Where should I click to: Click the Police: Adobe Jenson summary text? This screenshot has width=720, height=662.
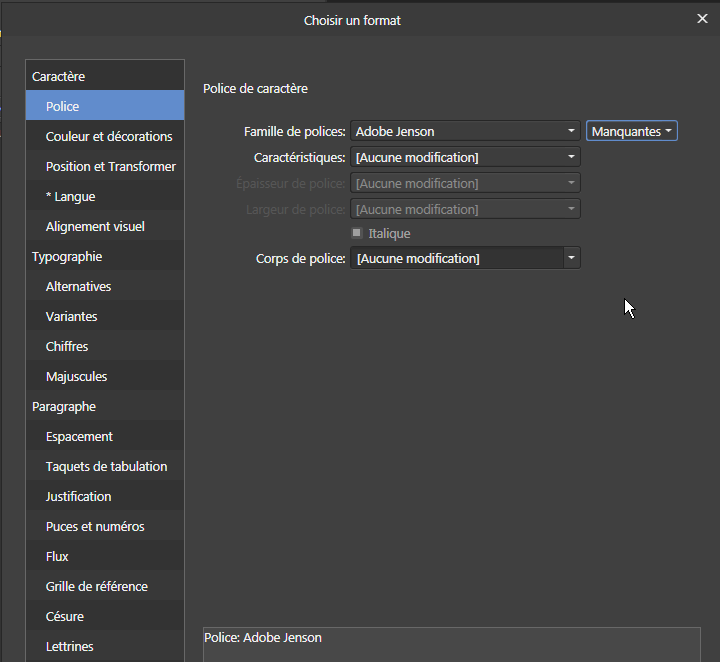[263, 638]
